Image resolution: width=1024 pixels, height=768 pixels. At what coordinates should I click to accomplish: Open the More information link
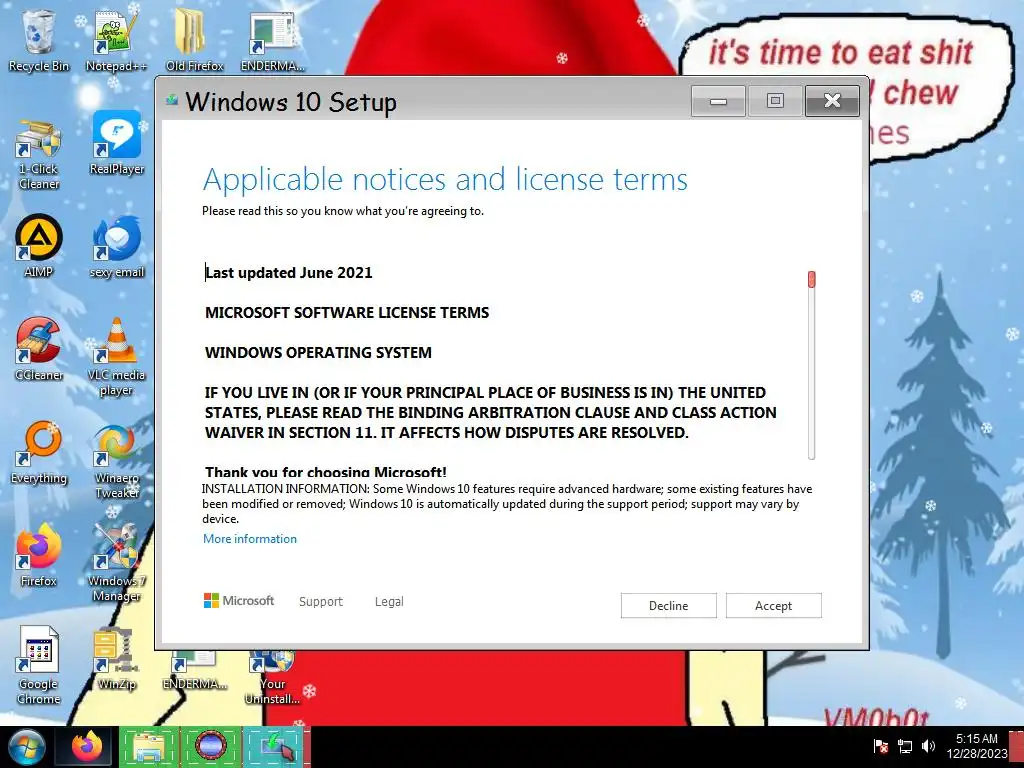pos(249,539)
